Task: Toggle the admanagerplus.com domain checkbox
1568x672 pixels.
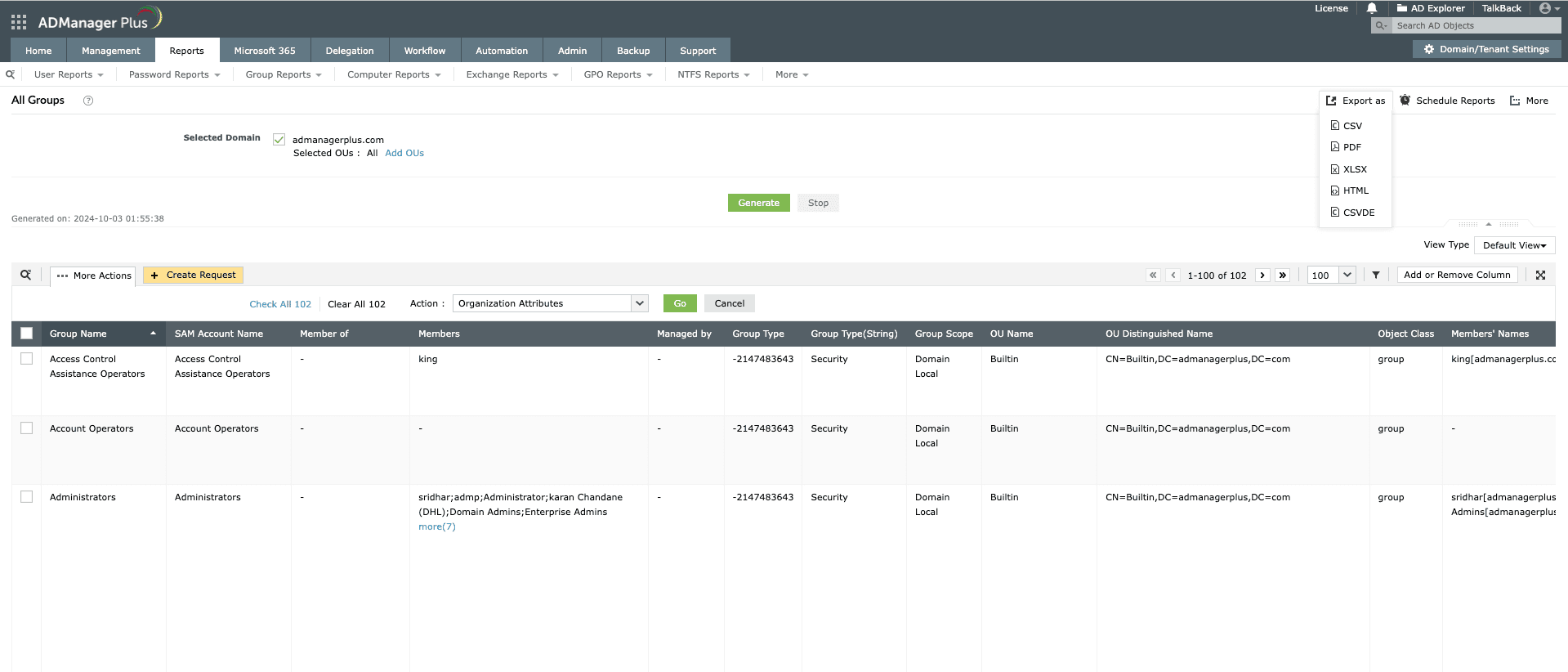Action: (x=279, y=140)
